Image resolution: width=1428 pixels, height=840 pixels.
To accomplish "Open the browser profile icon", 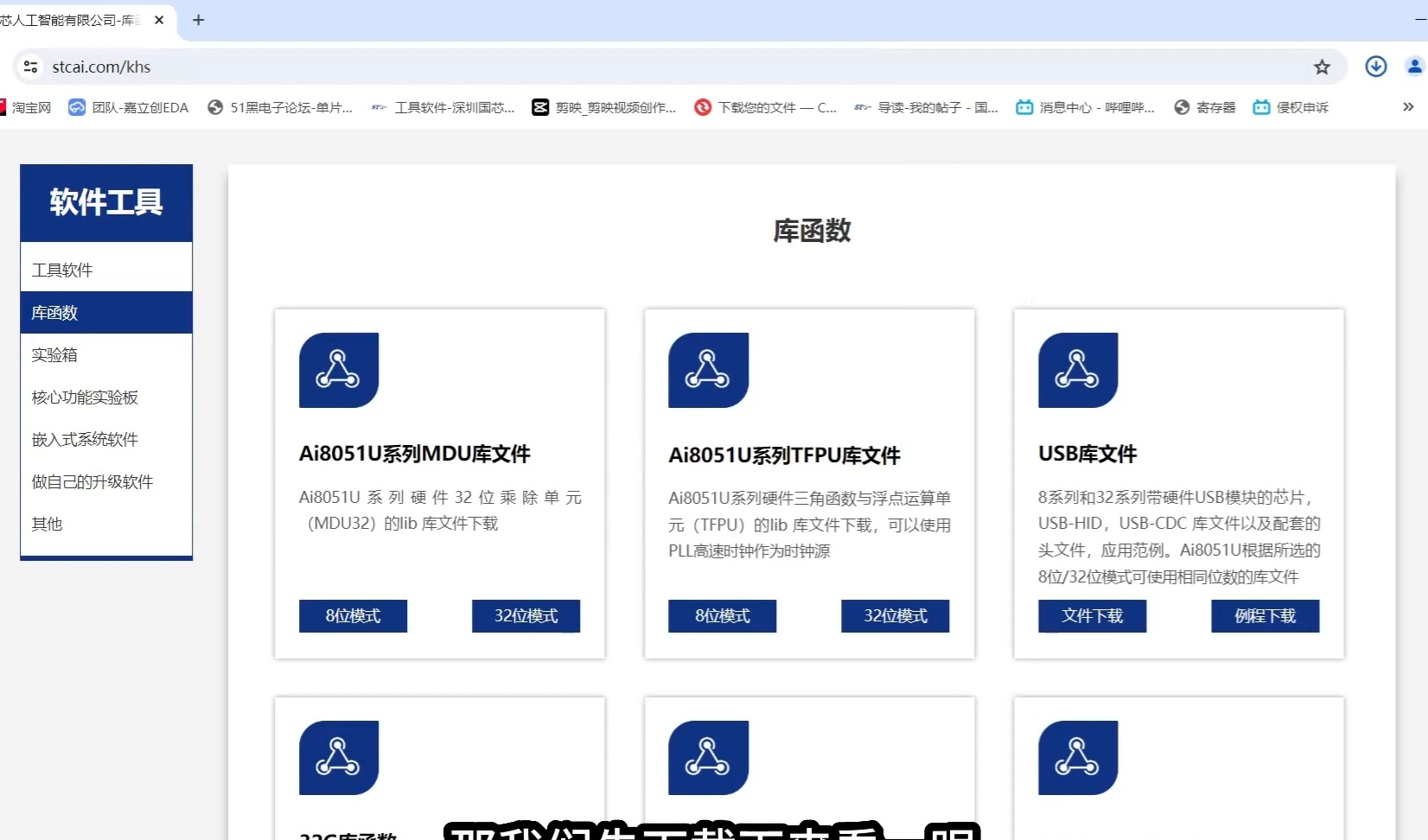I will (x=1415, y=67).
